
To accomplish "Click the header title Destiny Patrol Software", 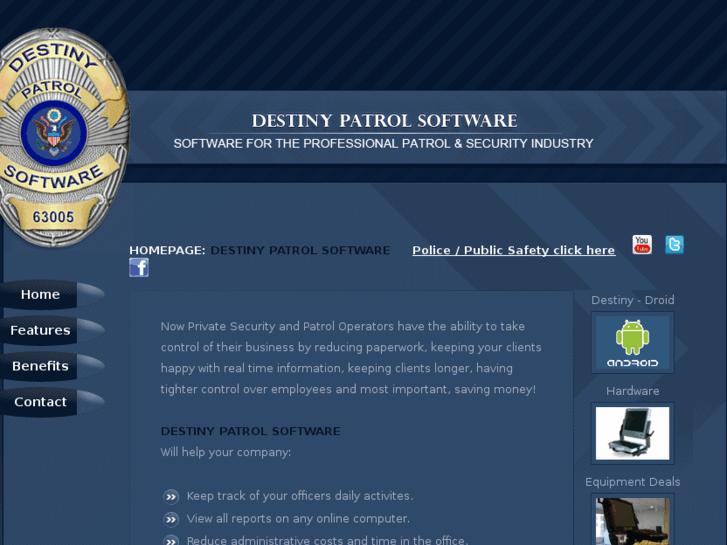I will pyautogui.click(x=384, y=121).
